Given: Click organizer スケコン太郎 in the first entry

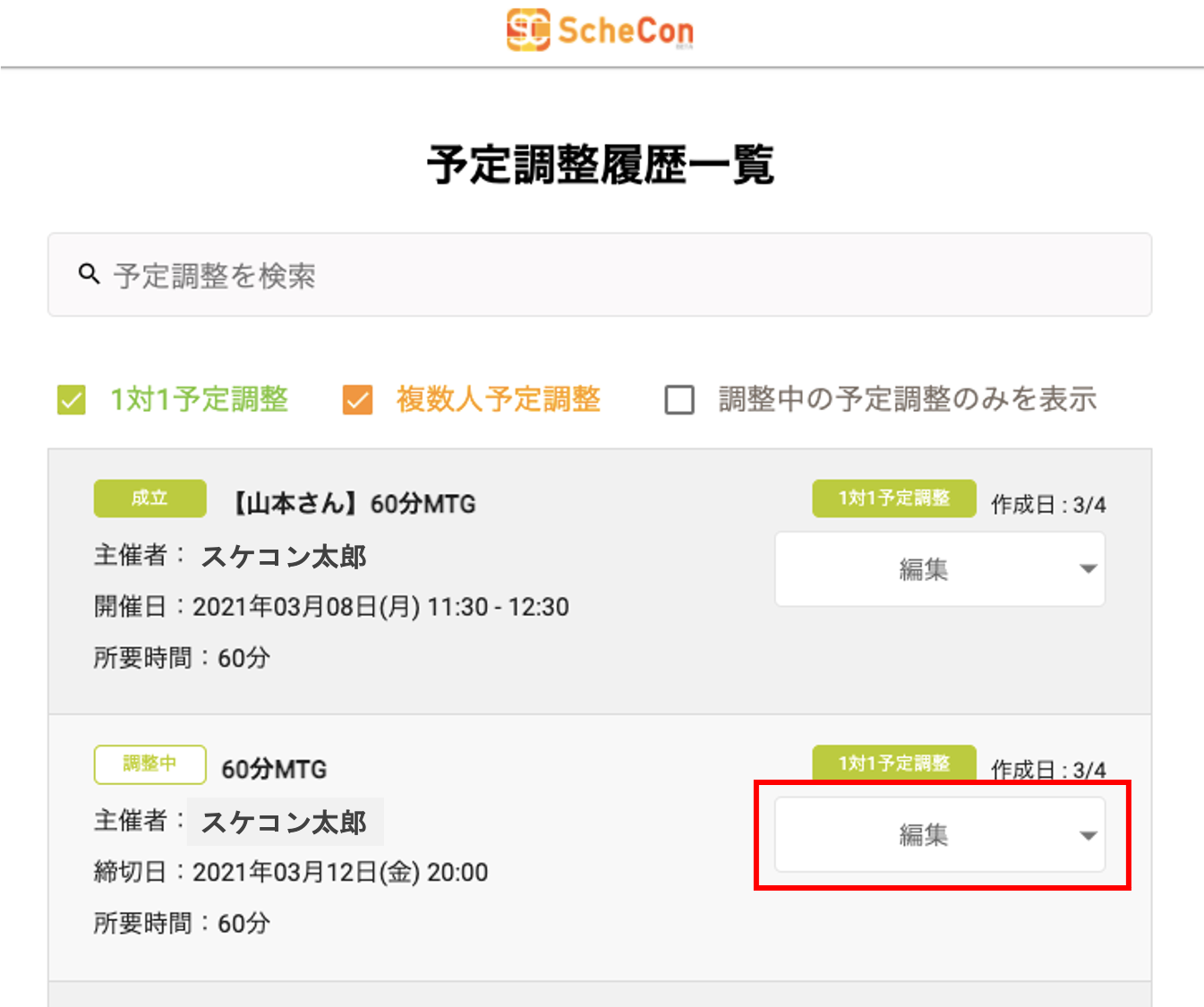Looking at the screenshot, I should pos(284,557).
